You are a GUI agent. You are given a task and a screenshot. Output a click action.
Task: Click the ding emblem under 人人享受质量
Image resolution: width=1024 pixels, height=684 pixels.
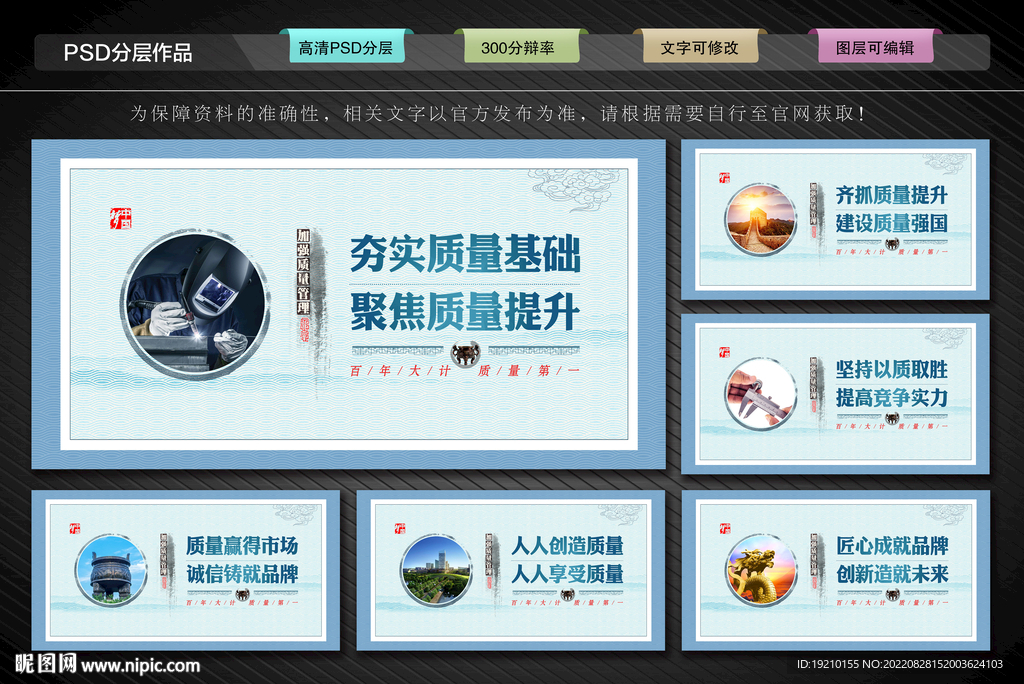coord(568,594)
